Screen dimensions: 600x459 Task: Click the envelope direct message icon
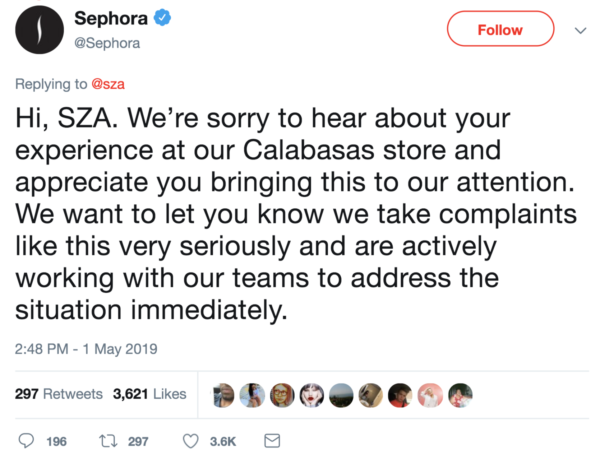click(272, 441)
